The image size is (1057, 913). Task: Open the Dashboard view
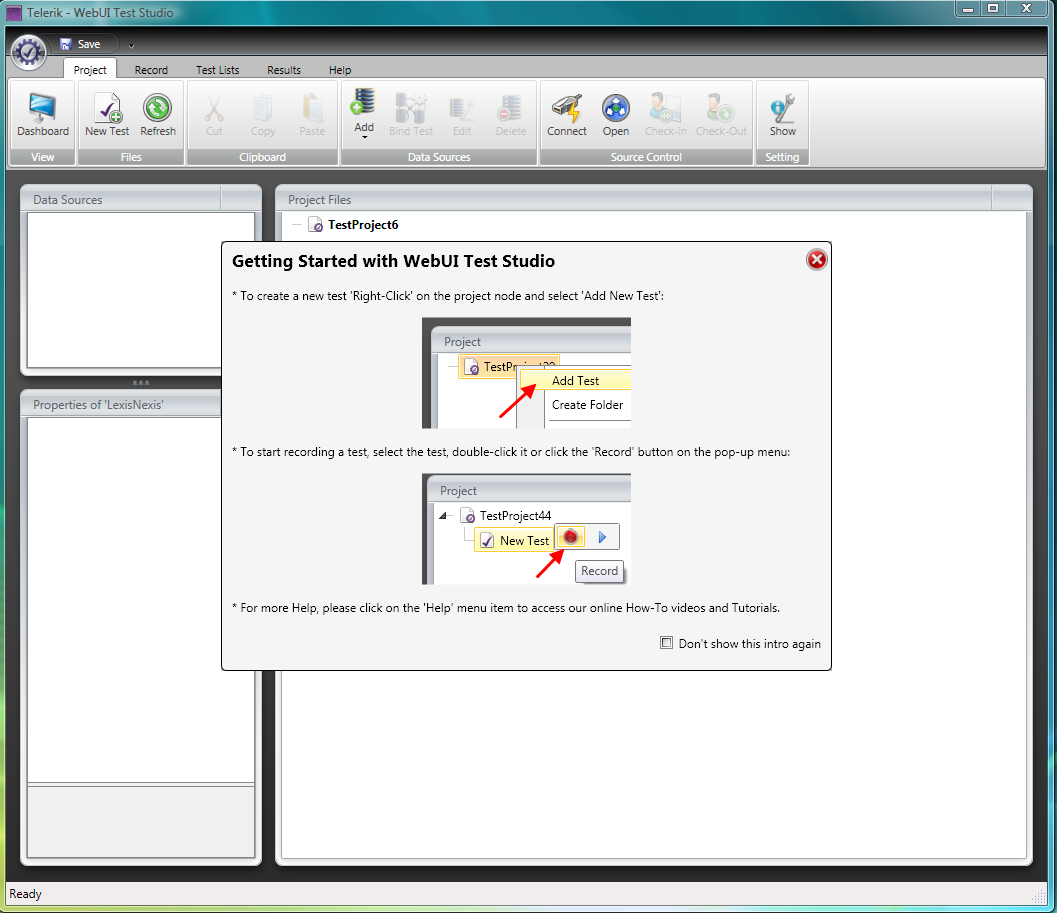[42, 115]
